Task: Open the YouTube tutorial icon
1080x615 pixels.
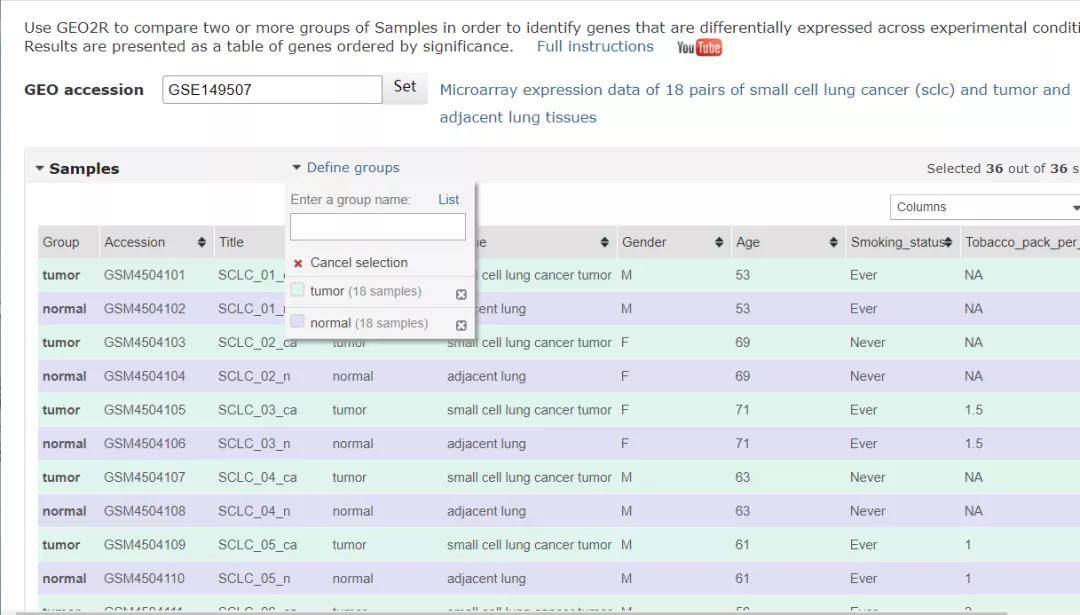Action: pyautogui.click(x=699, y=47)
